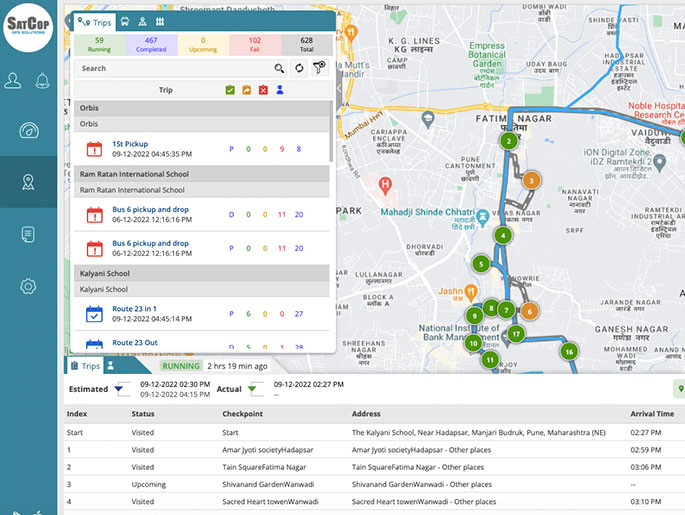
Task: Click the refresh icon beside search
Action: tap(298, 68)
